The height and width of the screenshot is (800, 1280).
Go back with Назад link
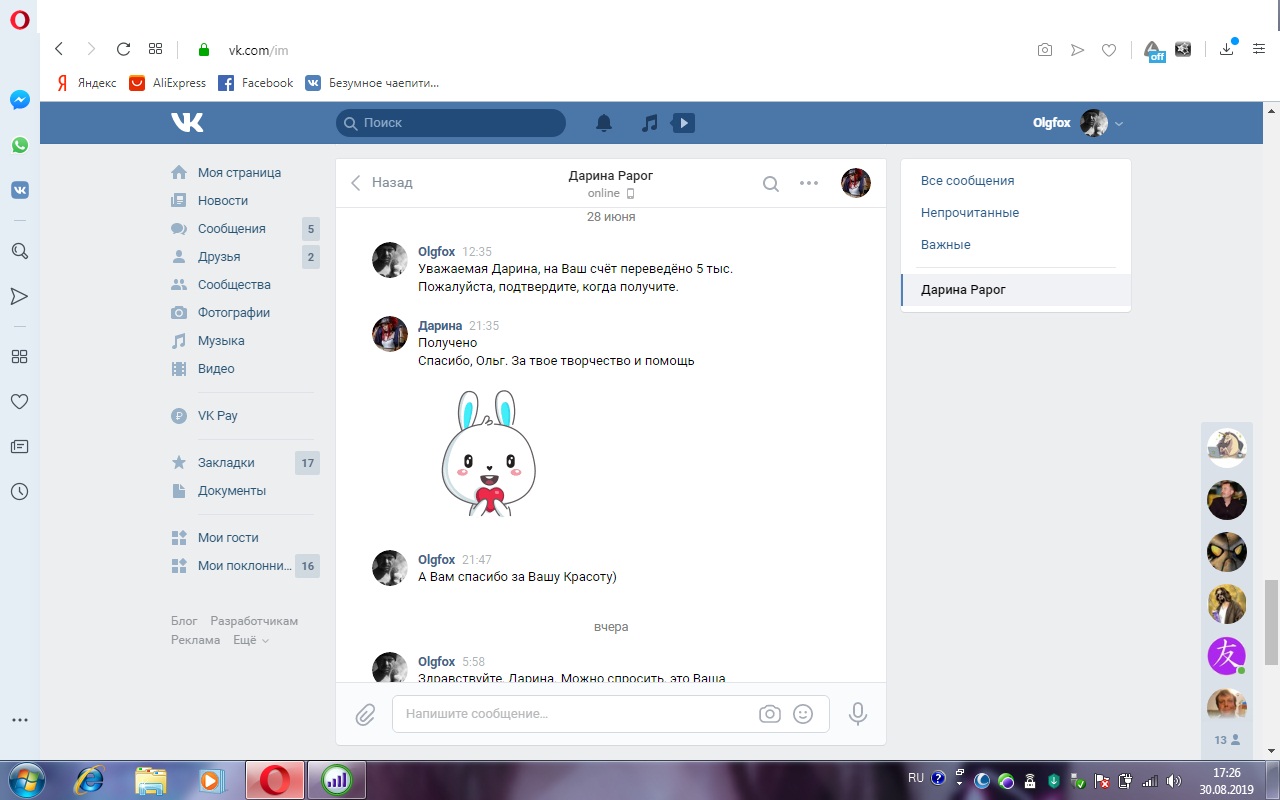[x=382, y=183]
